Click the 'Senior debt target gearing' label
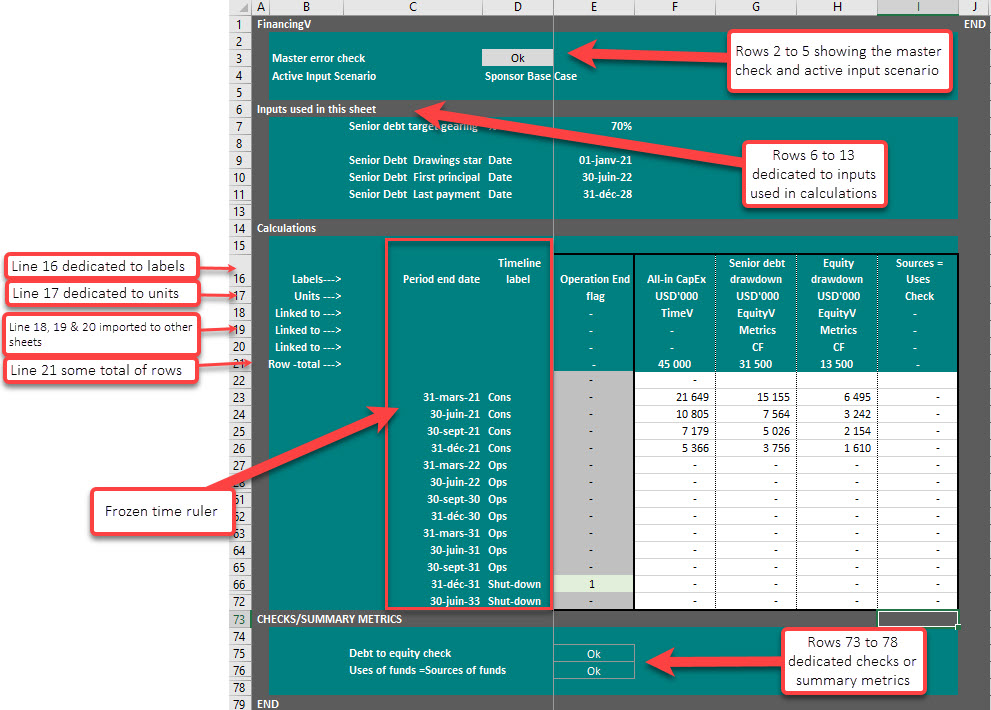Screen dimensions: 991x710 coord(413,126)
